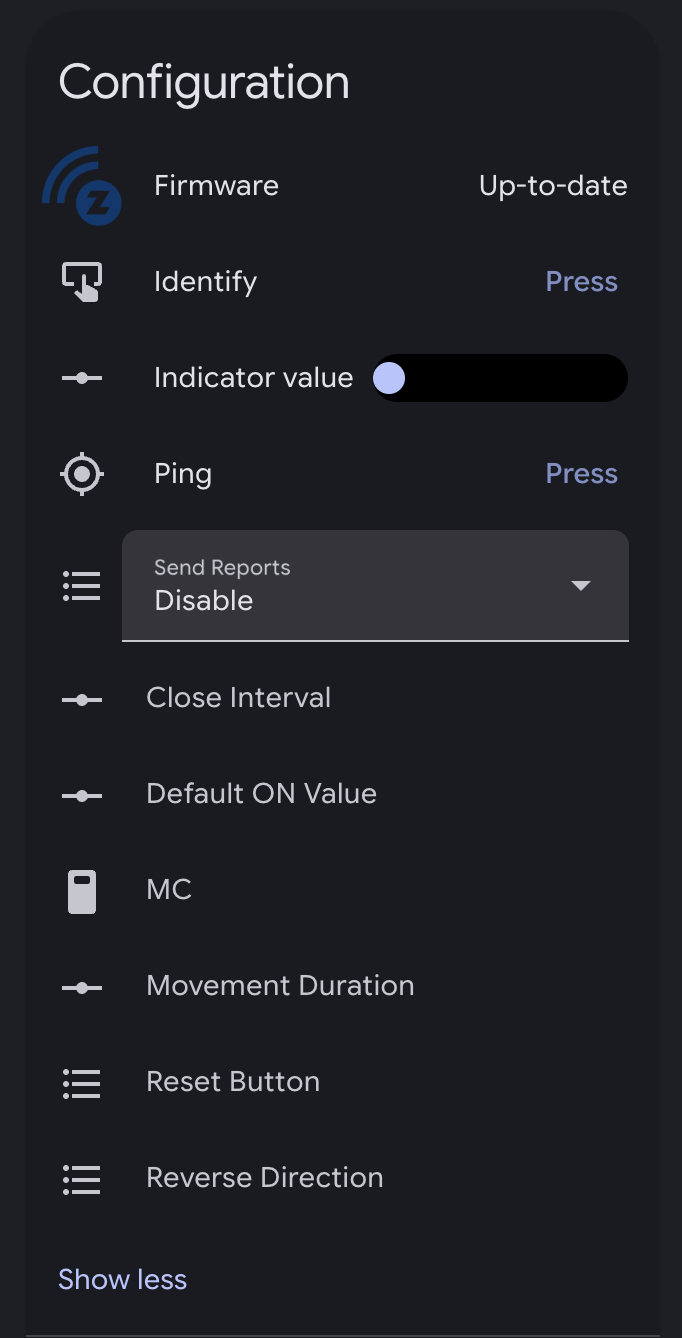
Task: Click the Z-Wave firmware logo icon
Action: tap(82, 186)
